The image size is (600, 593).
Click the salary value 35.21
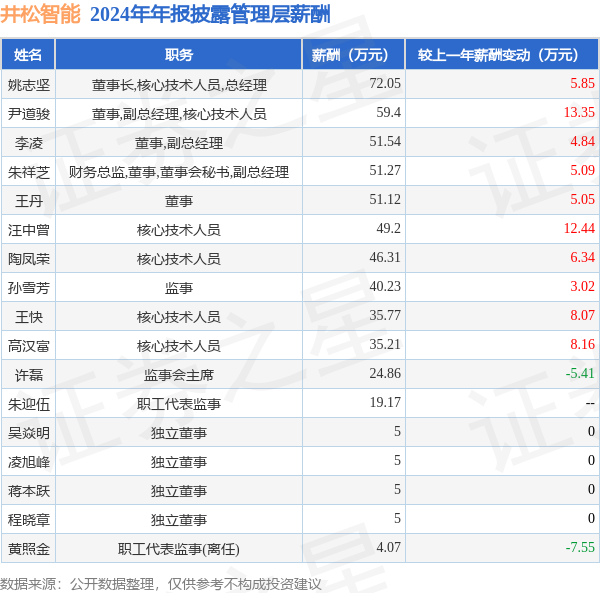point(385,344)
